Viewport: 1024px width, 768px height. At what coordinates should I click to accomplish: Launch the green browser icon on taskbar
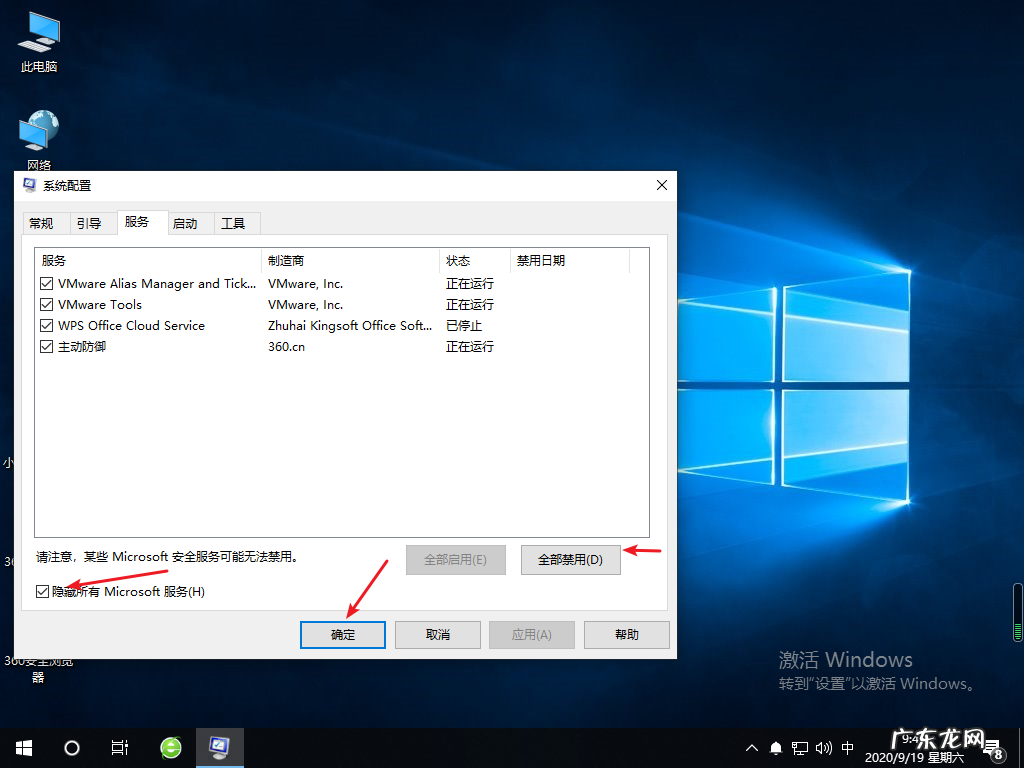(169, 747)
